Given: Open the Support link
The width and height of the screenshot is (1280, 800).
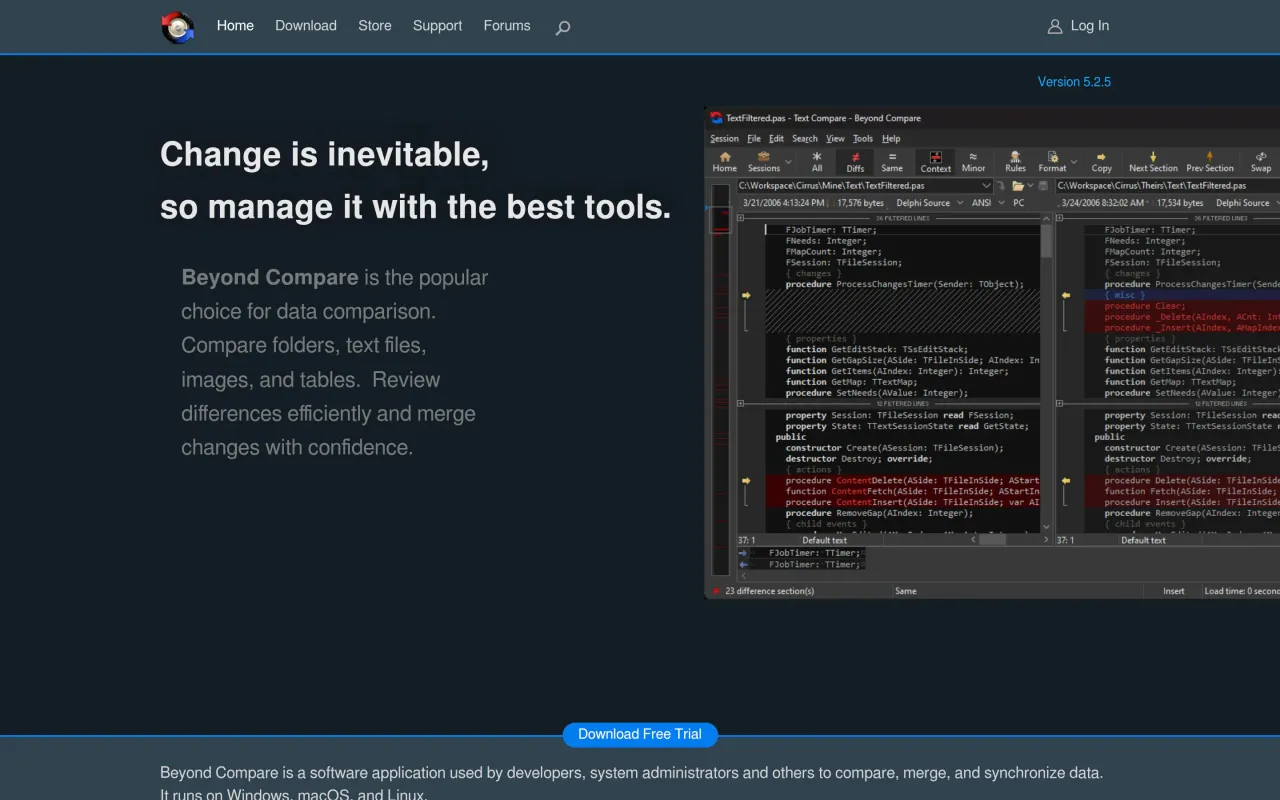Looking at the screenshot, I should click(437, 26).
